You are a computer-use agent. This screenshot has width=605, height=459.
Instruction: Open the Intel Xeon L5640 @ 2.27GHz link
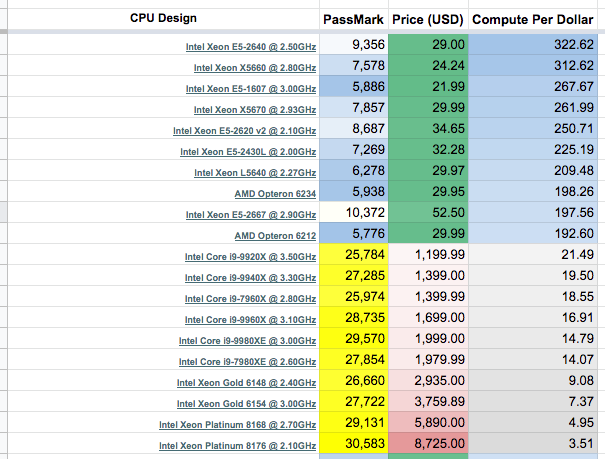click(x=255, y=173)
